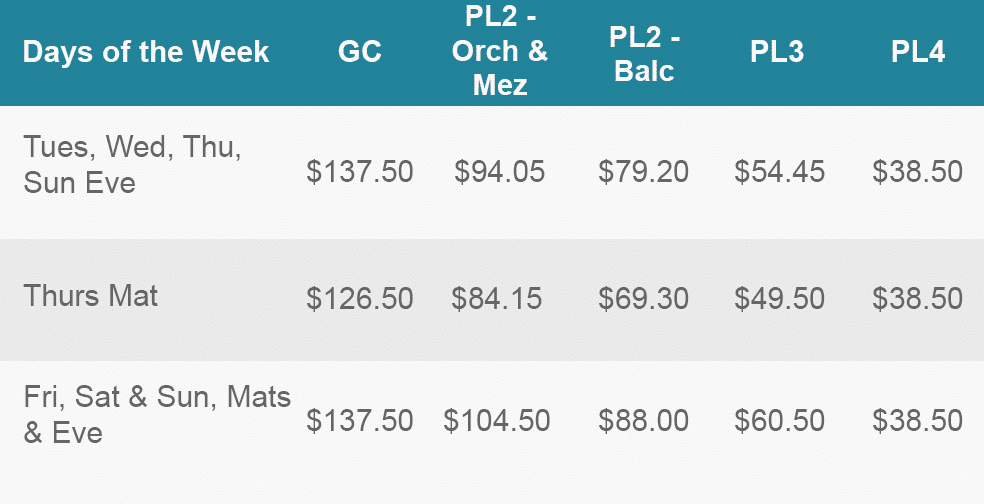Click the Tues, Wed, Thu, Sun Eve row label
Image resolution: width=984 pixels, height=504 pixels.
point(132,164)
